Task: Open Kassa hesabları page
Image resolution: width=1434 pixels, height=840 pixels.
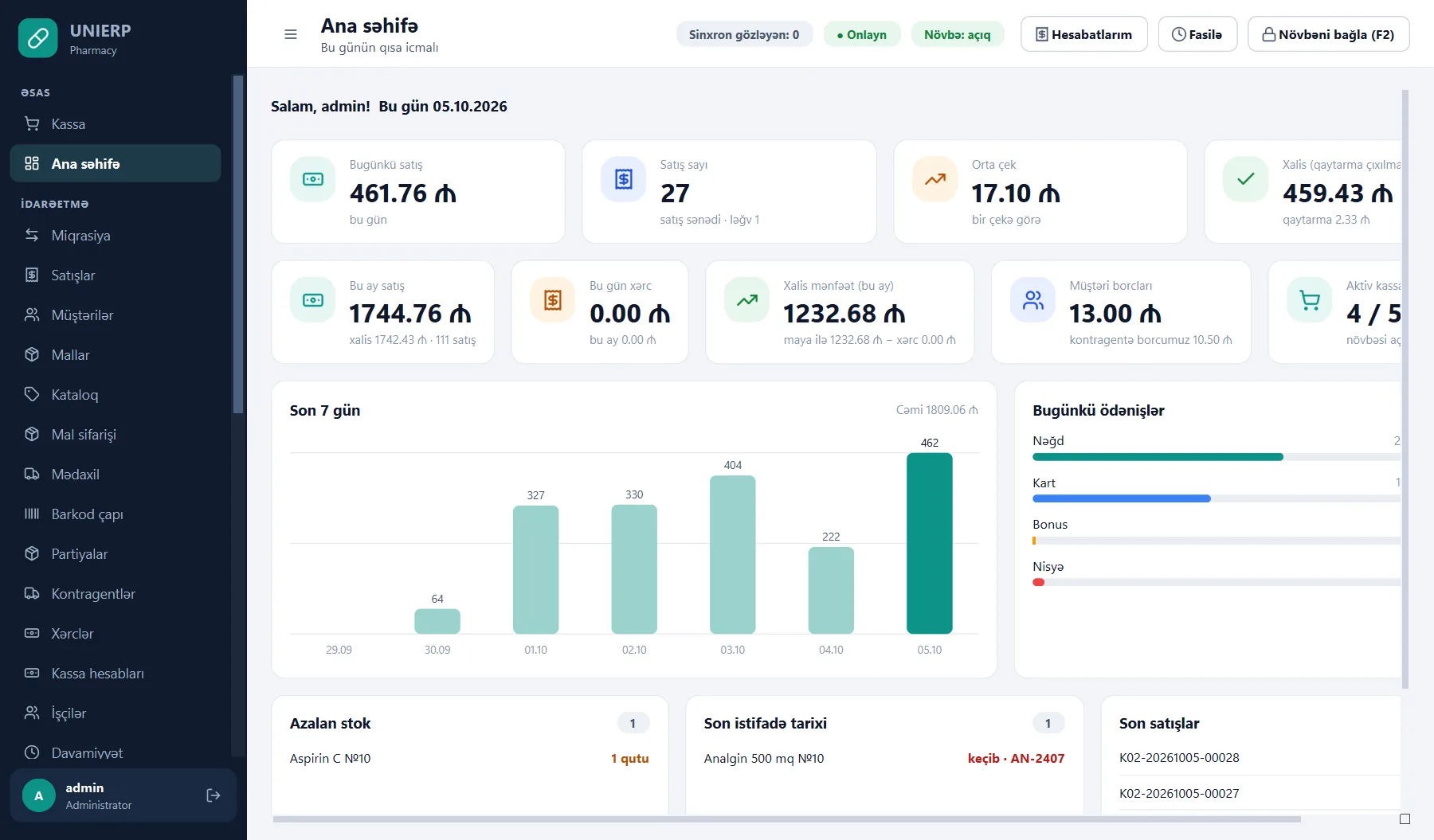Action: (116, 674)
